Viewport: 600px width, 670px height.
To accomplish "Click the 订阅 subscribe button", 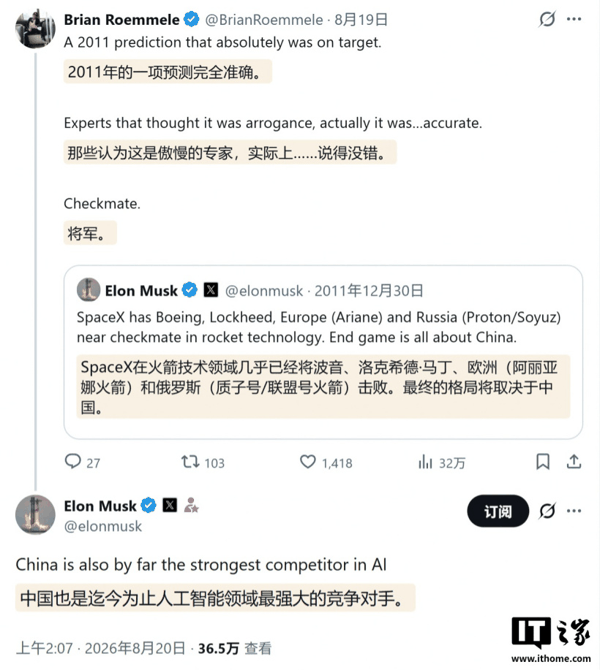I will (x=498, y=511).
